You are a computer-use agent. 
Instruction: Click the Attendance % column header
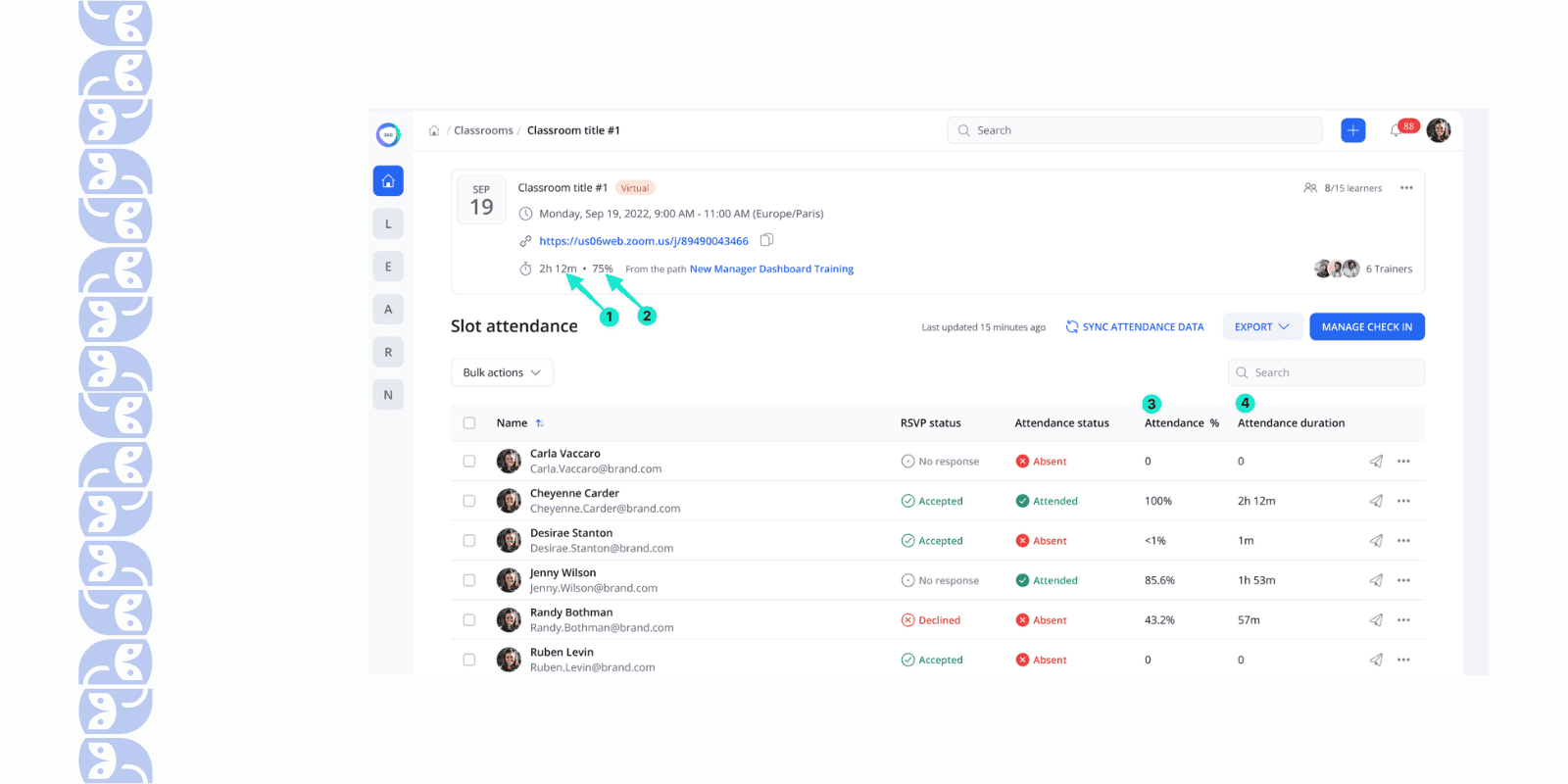1182,423
